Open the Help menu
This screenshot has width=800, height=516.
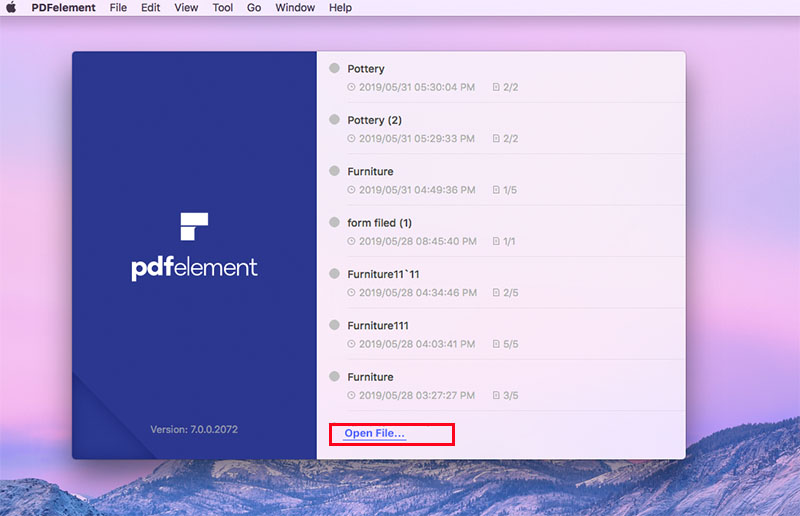(340, 8)
